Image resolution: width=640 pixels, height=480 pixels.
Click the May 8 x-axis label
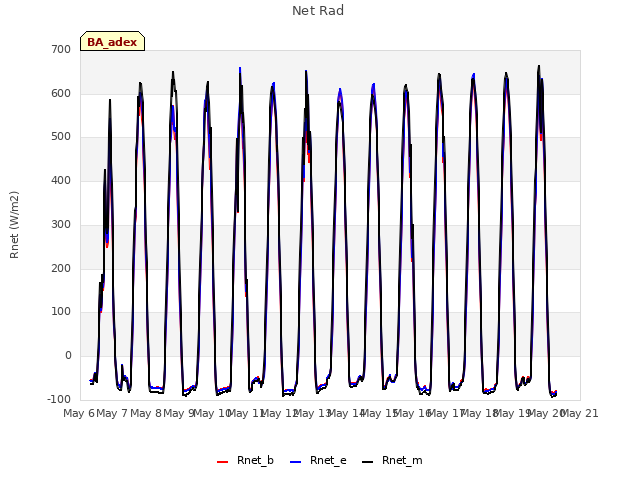(145, 413)
